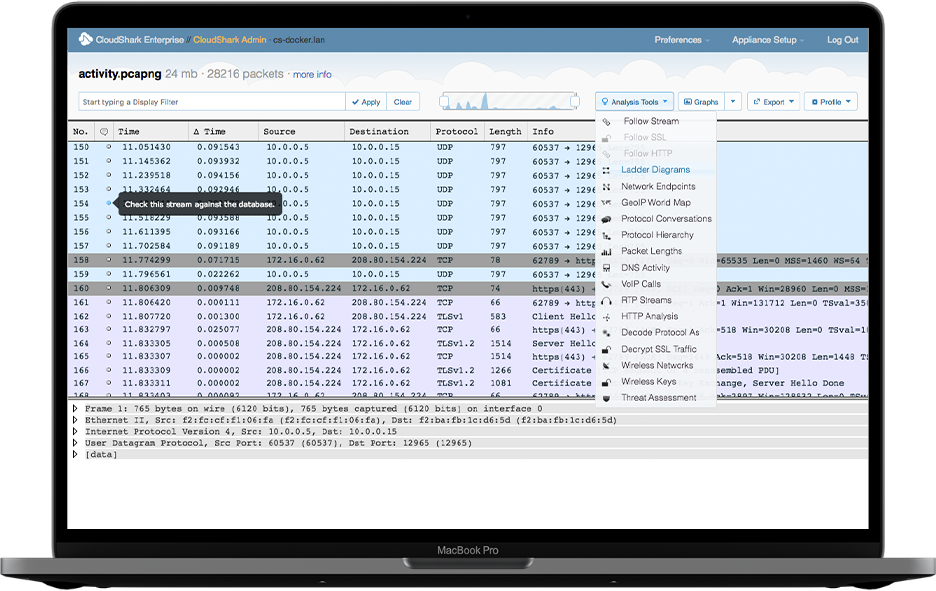Click the Packet Lengths bar chart icon
This screenshot has width=936, height=591.
tap(606, 252)
